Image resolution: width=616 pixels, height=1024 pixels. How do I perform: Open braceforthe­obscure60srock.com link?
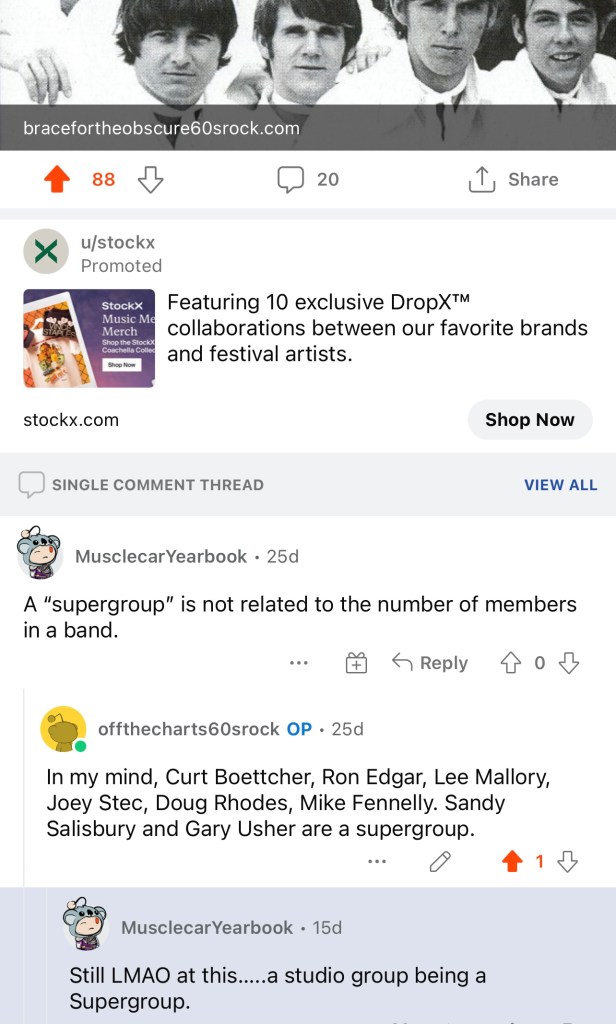pos(161,128)
